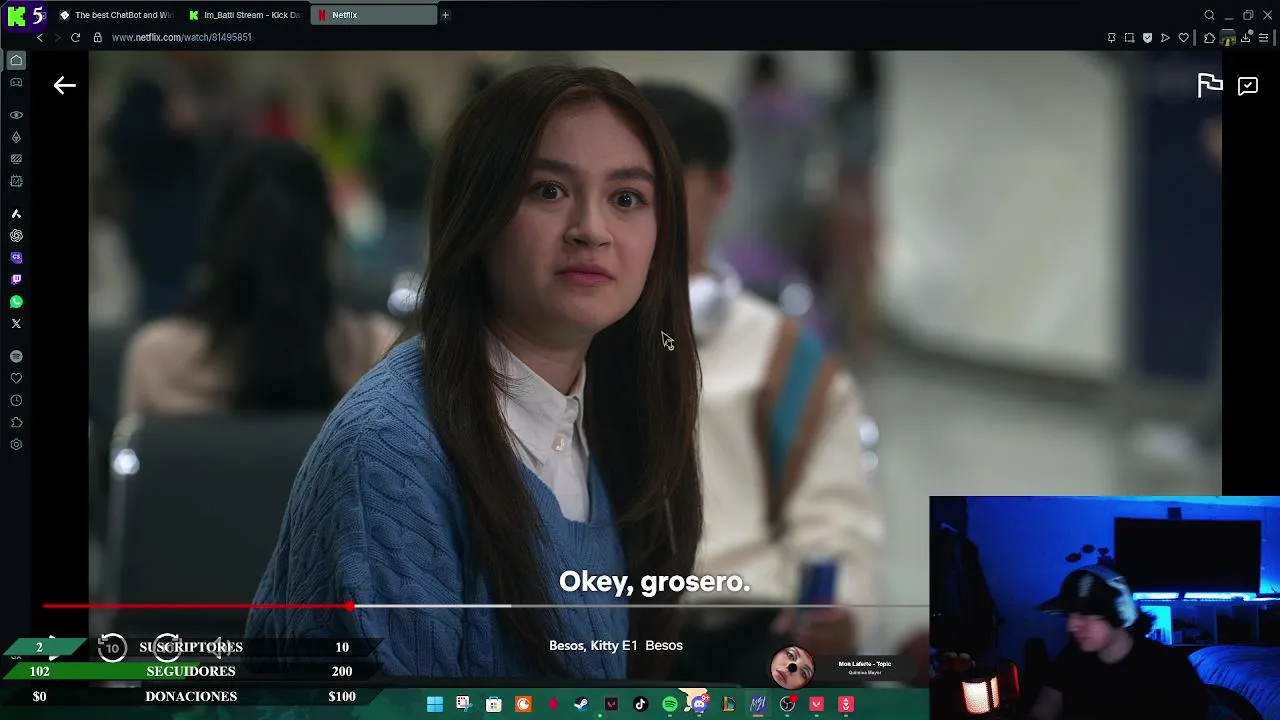The width and height of the screenshot is (1280, 720).
Task: Click the SEGUIDORES counter label
Action: click(x=191, y=671)
